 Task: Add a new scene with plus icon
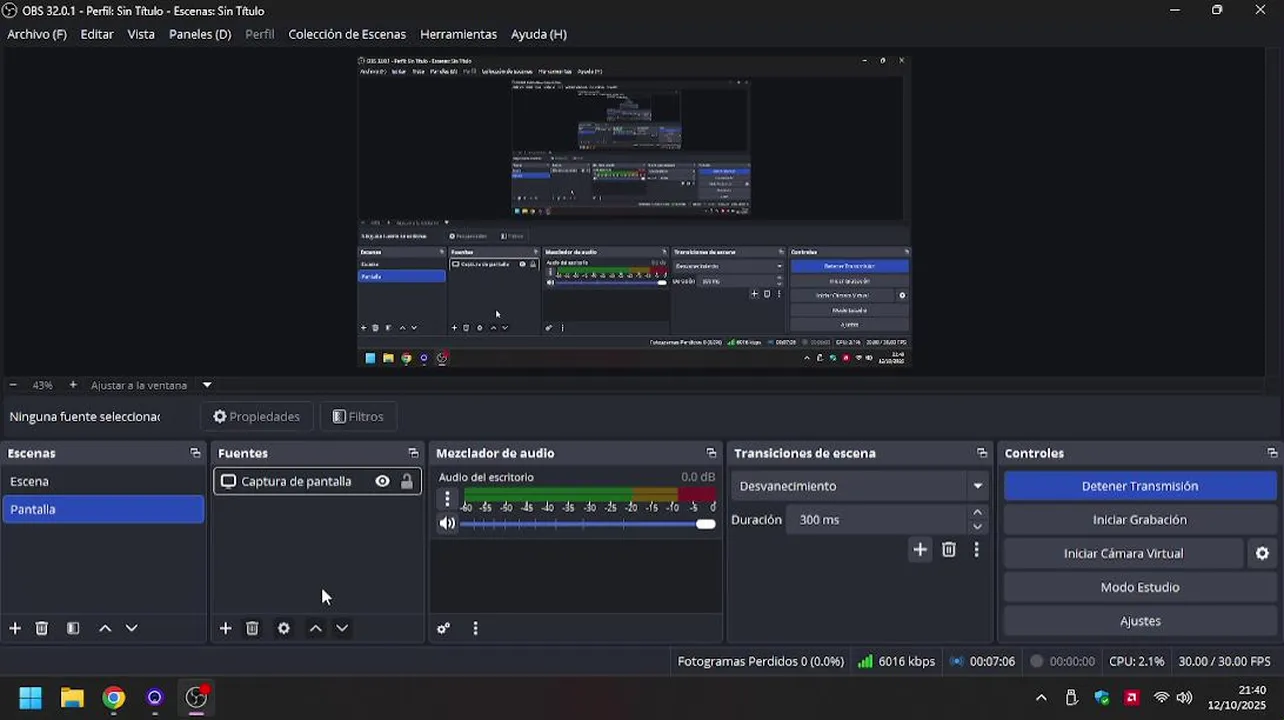pyautogui.click(x=15, y=628)
